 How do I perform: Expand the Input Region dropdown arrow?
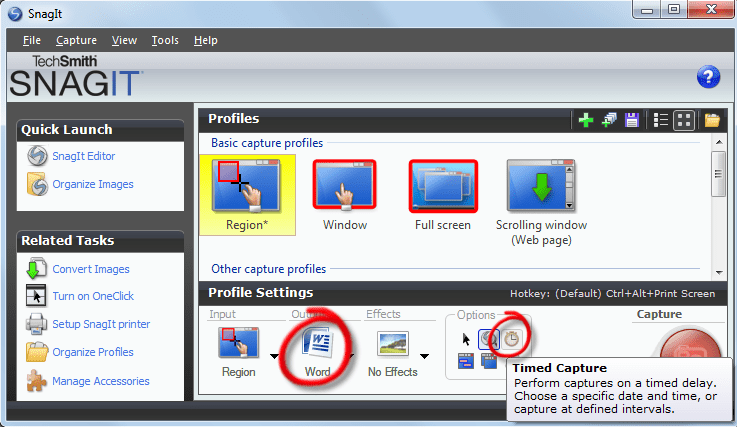[274, 356]
